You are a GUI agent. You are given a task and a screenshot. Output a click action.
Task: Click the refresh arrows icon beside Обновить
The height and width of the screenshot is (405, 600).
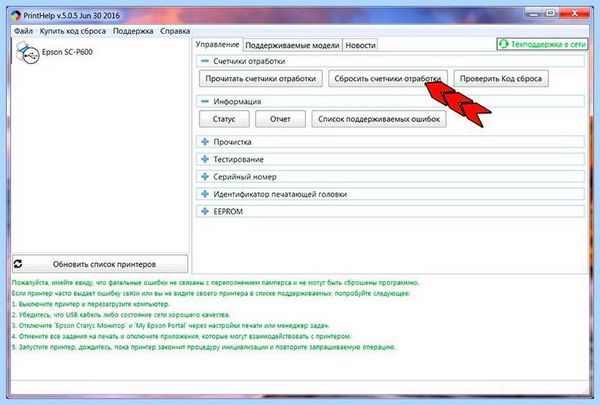coord(18,264)
